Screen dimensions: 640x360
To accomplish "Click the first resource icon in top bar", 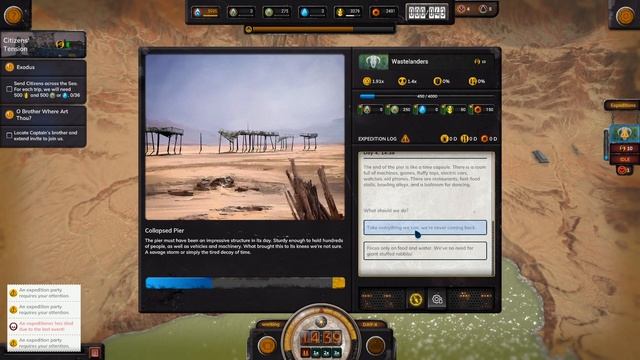I will point(198,12).
